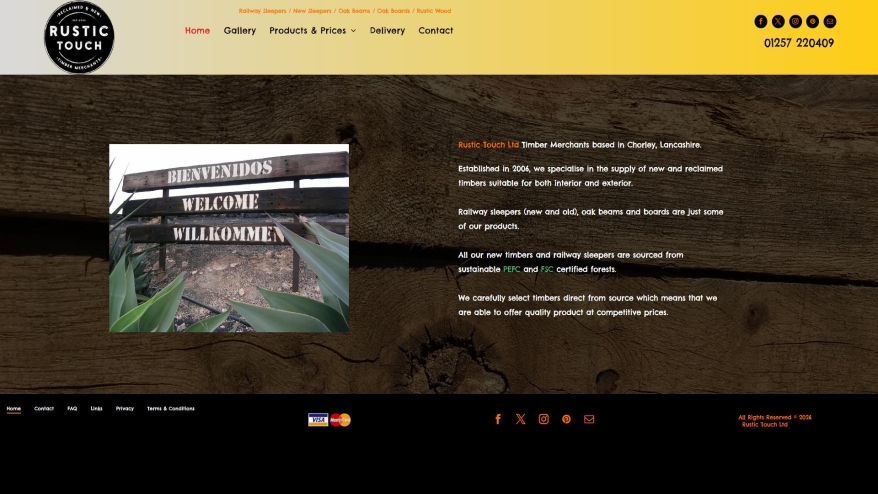Follow the green PEFC link
This screenshot has height=494, width=878.
512,269
